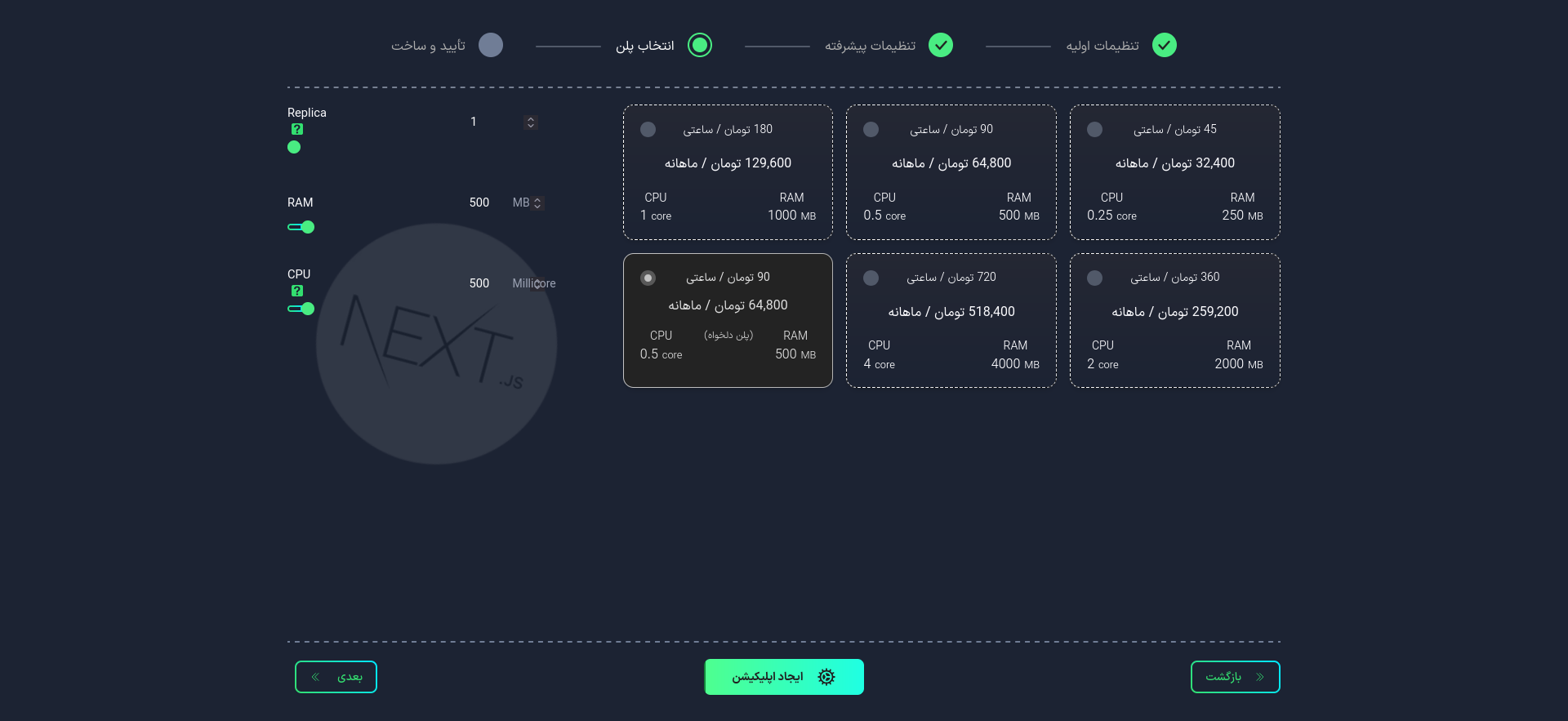The width and height of the screenshot is (1568, 721).
Task: Click the (پلن دلخواه) custom plan label
Action: (728, 336)
